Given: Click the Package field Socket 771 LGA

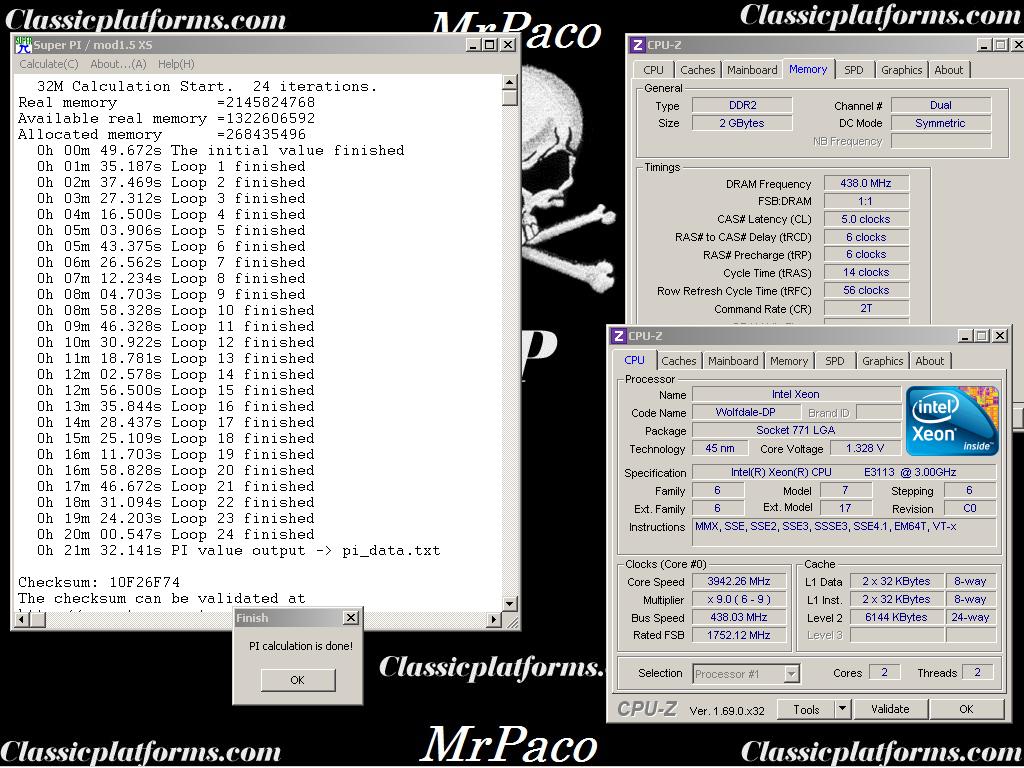Looking at the screenshot, I should 796,430.
